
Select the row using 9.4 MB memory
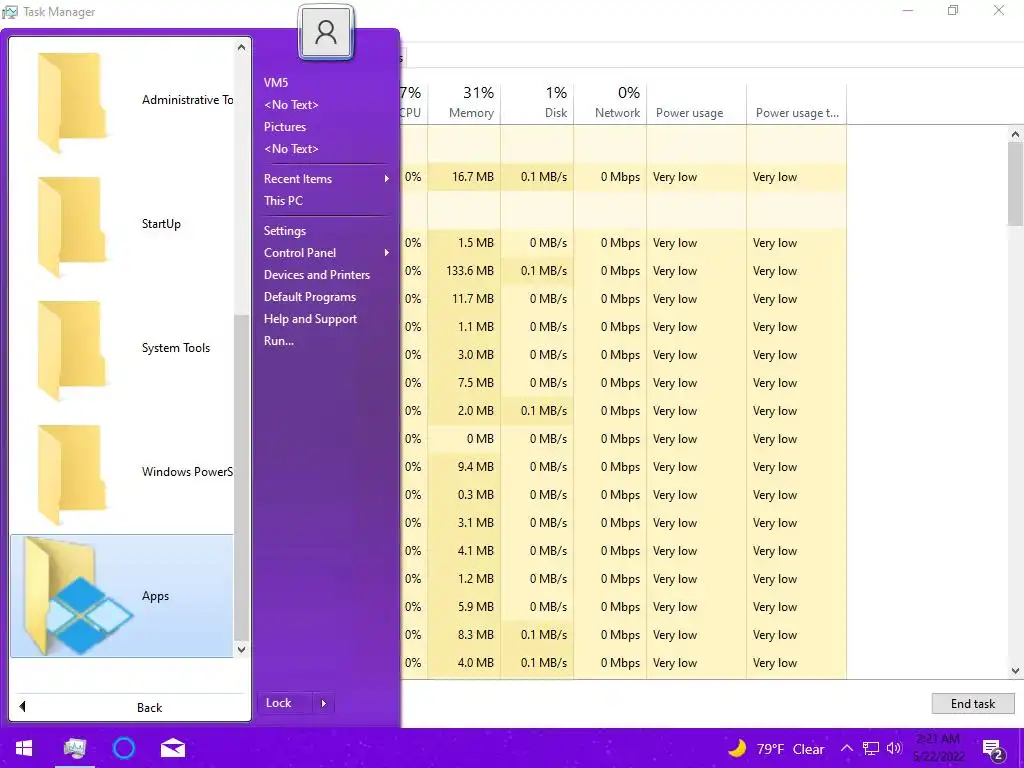click(x=623, y=467)
